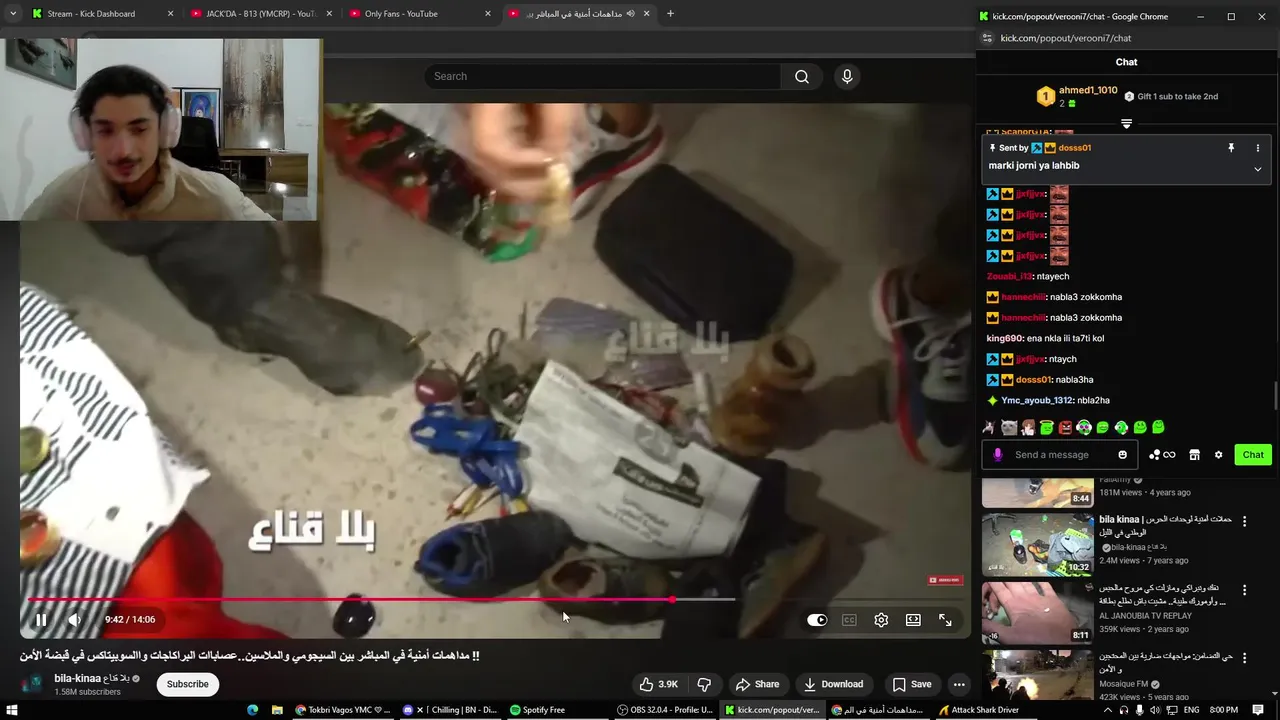Insert the angry red face emote
The height and width of the screenshot is (720, 1280).
tap(1065, 428)
